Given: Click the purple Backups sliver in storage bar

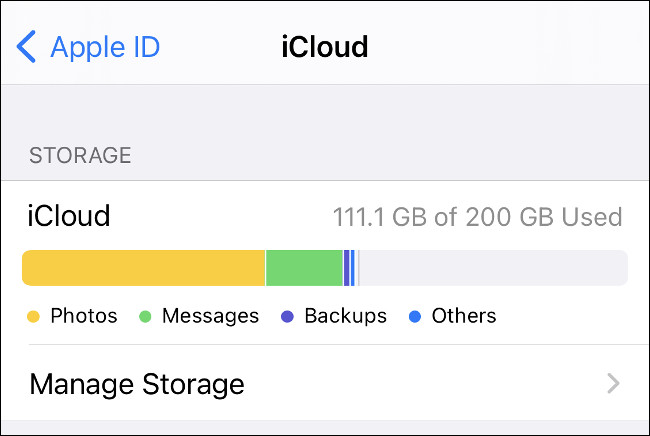Looking at the screenshot, I should tap(346, 268).
